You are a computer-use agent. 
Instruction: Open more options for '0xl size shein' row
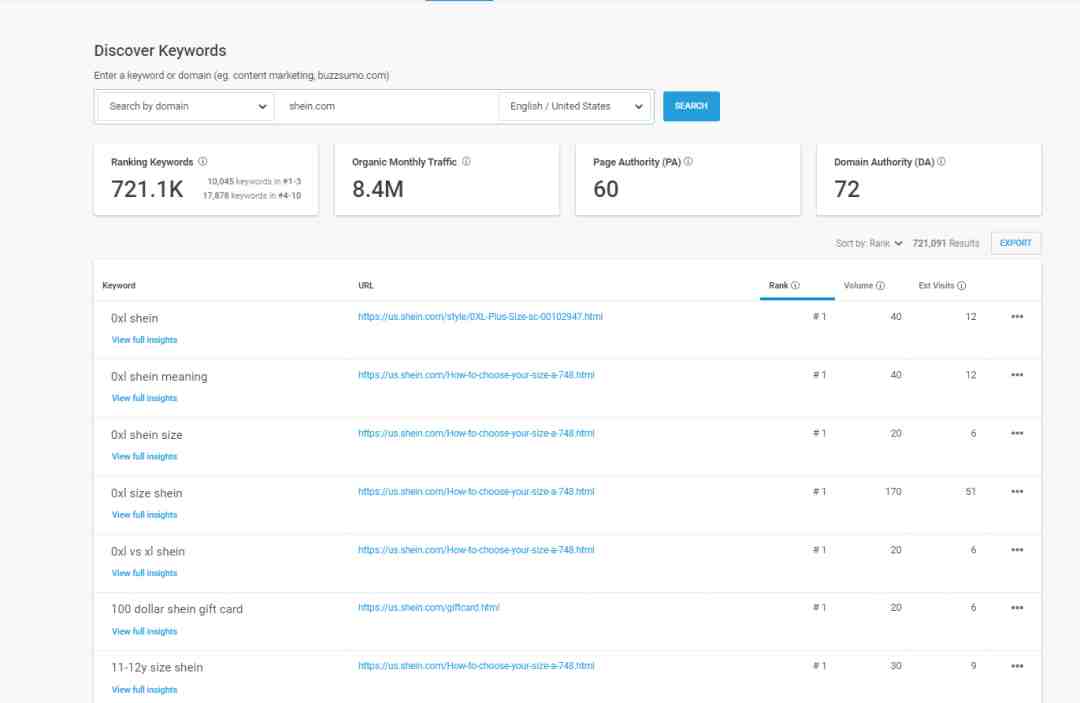point(1017,492)
